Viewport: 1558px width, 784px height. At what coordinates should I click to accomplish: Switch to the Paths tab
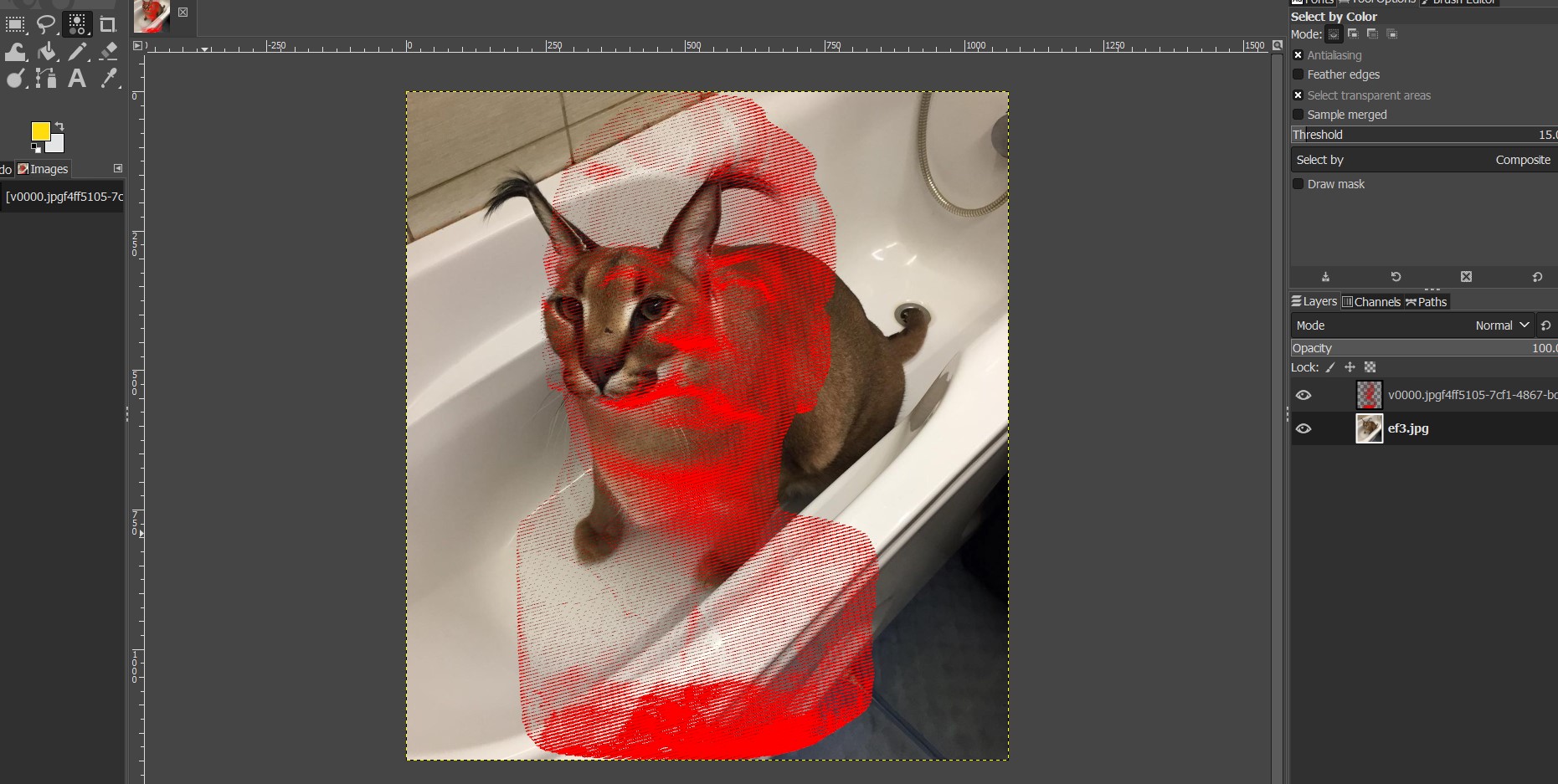click(x=1427, y=302)
